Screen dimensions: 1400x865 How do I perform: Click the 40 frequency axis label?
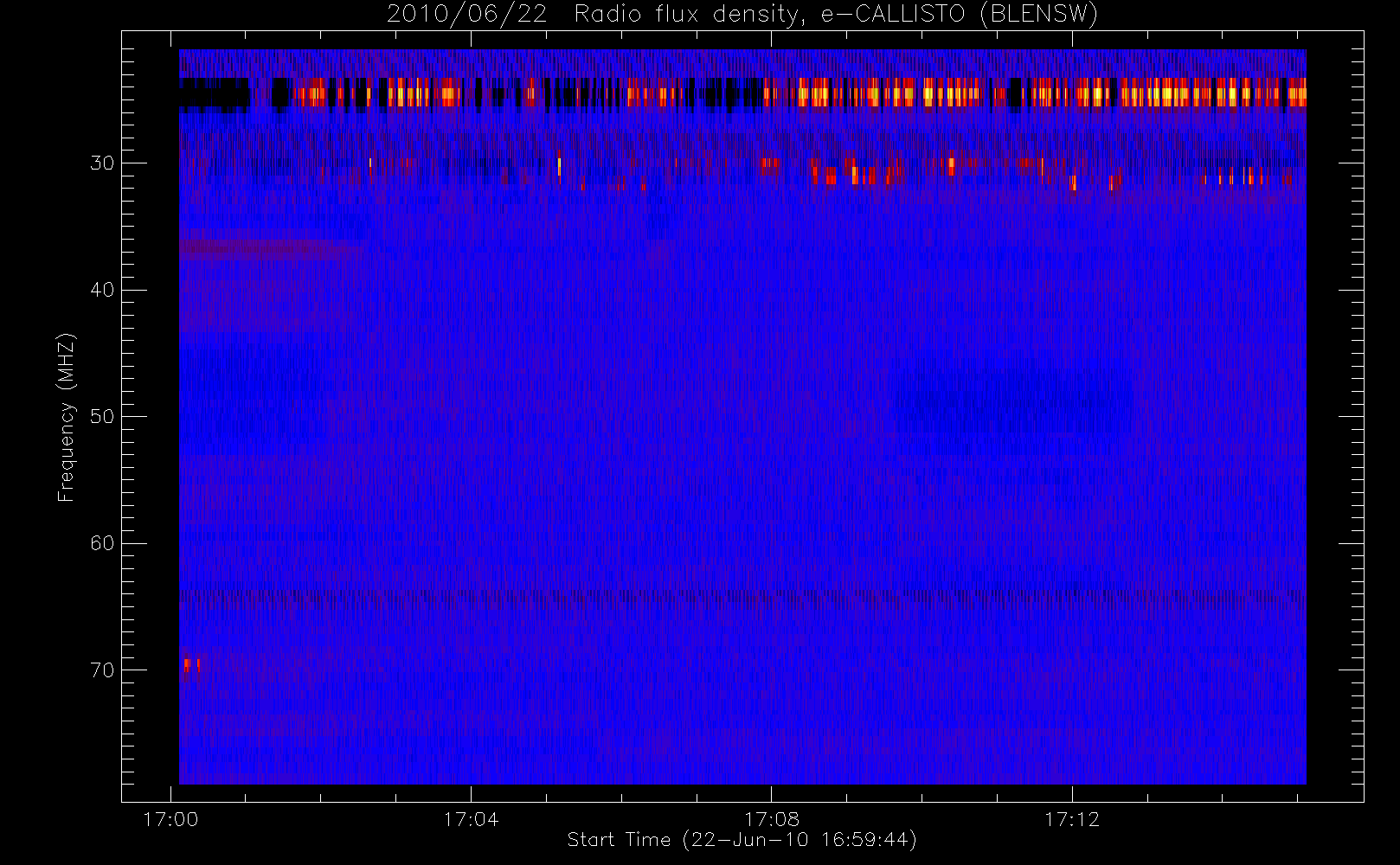102,290
